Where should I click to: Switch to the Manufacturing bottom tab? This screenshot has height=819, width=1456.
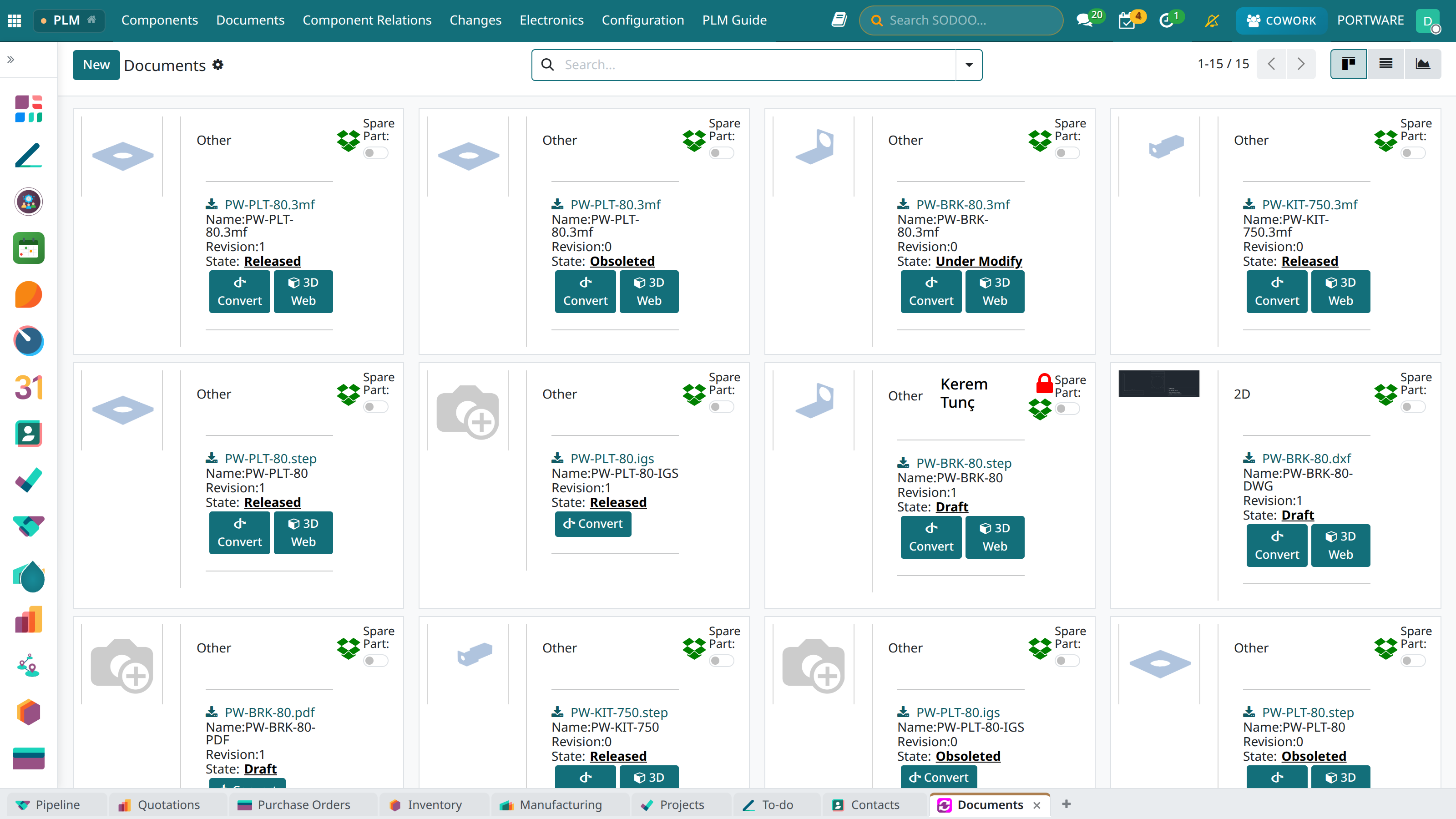click(x=561, y=805)
